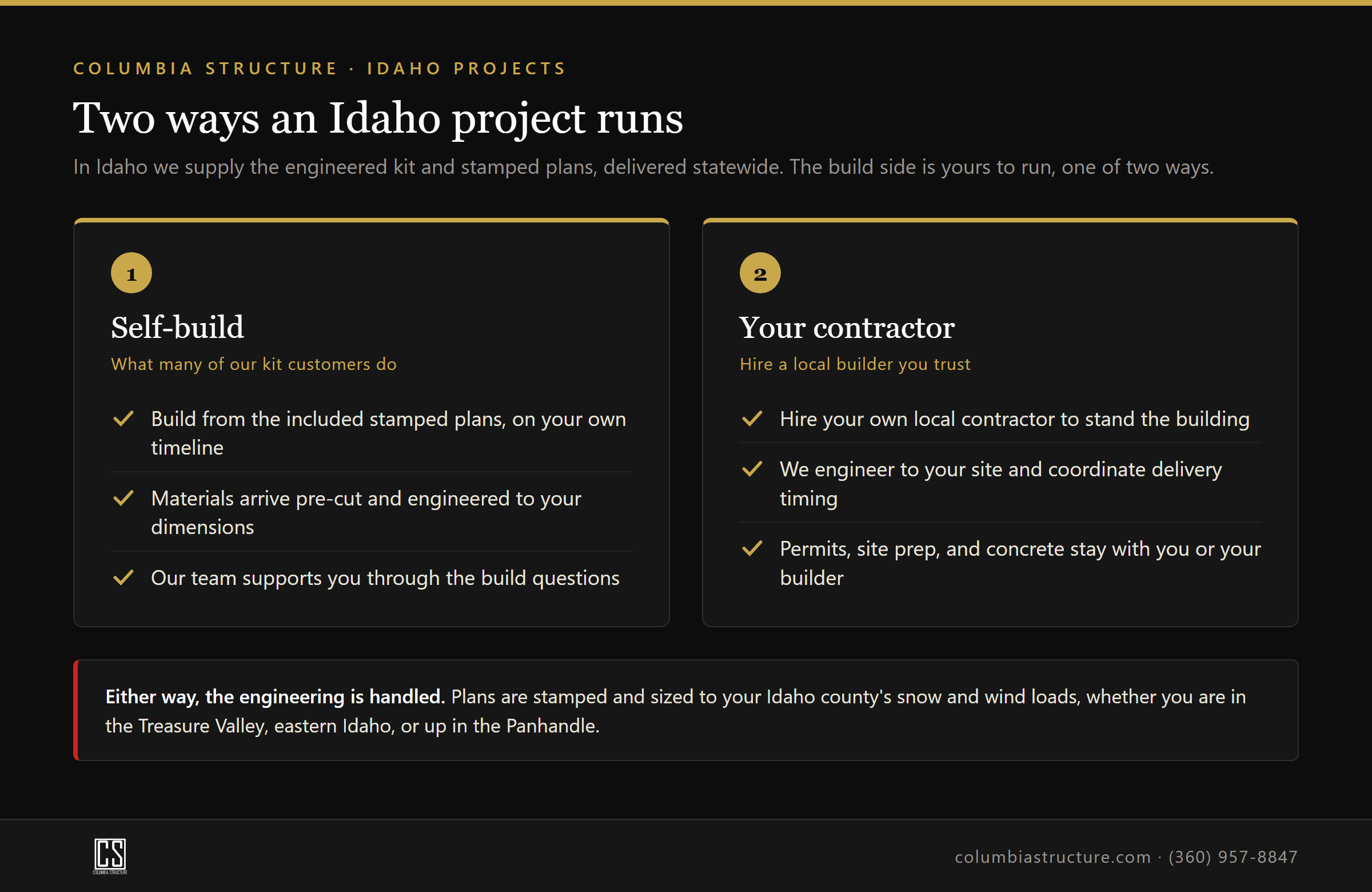Click checkmark beside stamped plans item
The width and height of the screenshot is (1372, 892).
click(123, 418)
